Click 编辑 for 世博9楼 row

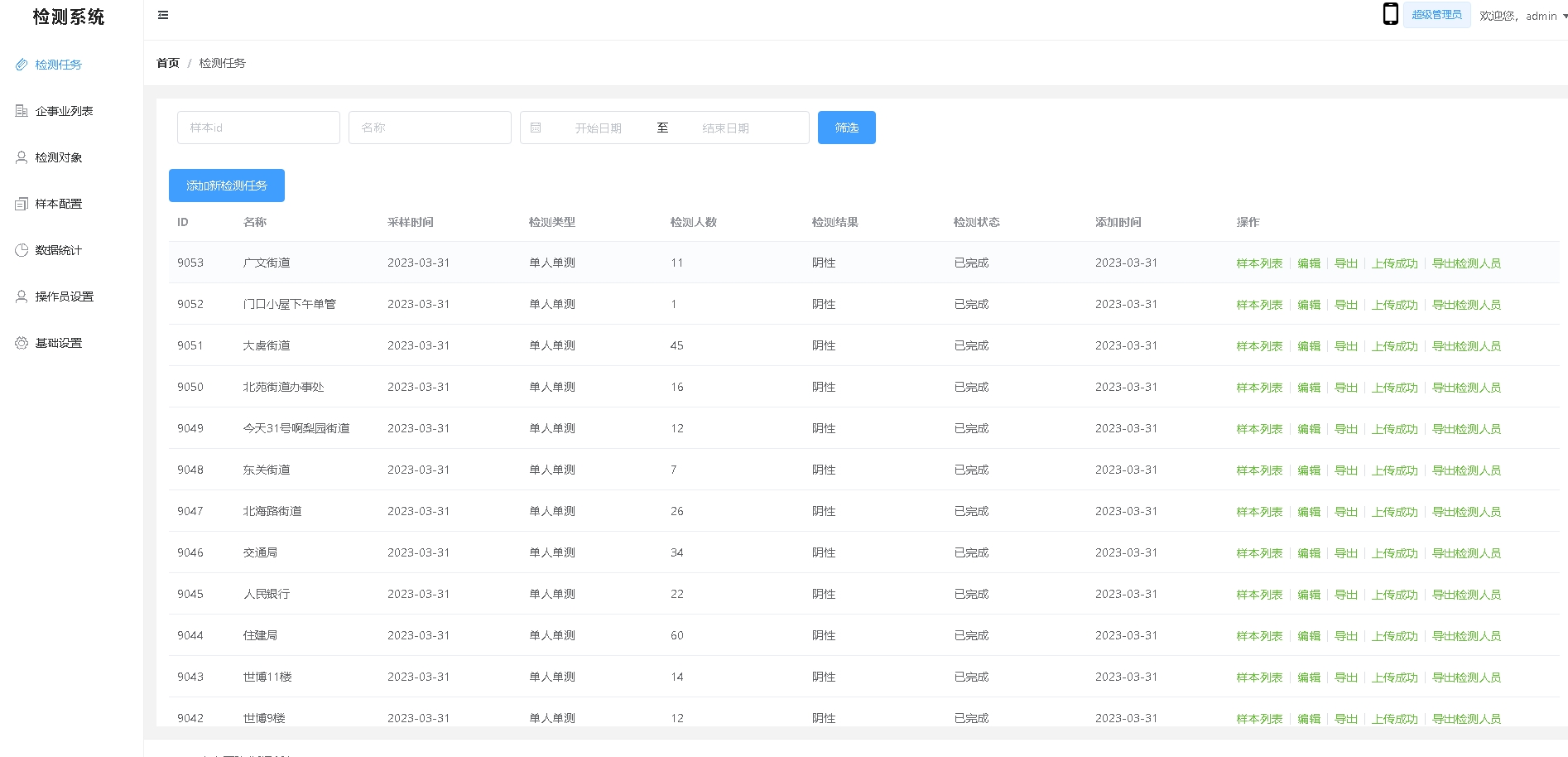click(x=1309, y=719)
